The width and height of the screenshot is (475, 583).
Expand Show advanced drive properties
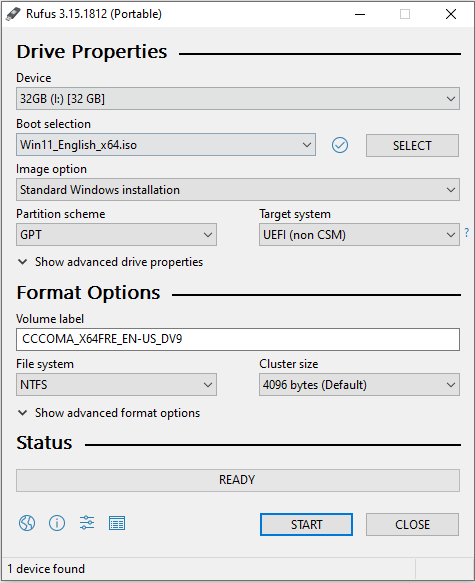pos(110,262)
